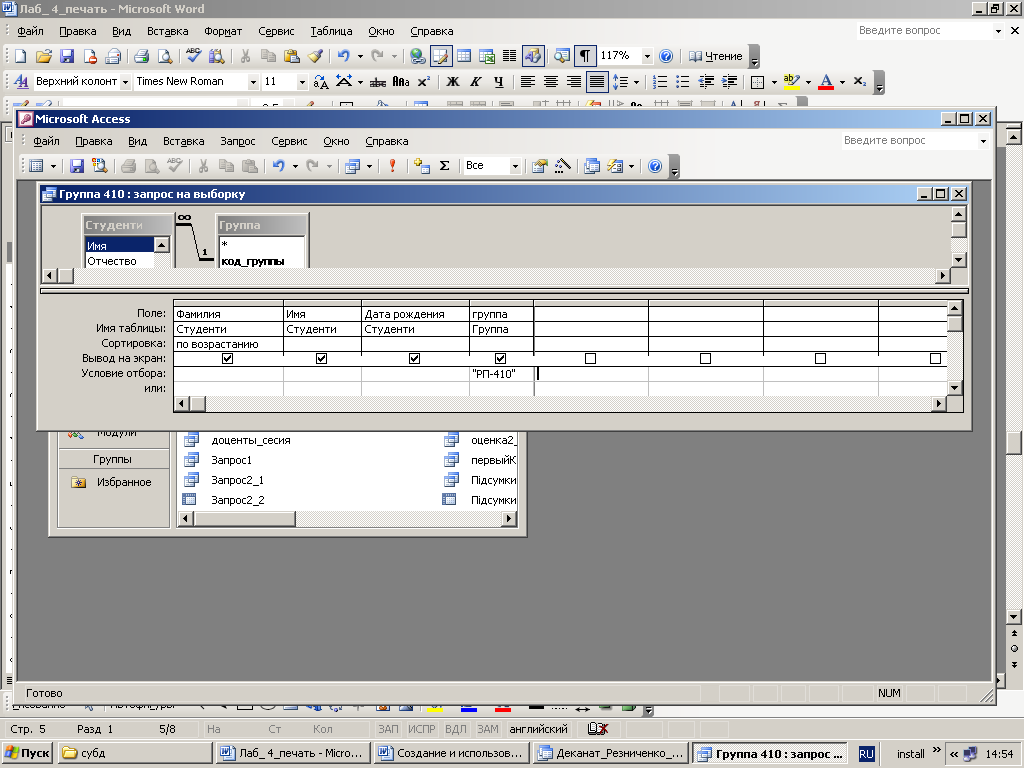Screen dimensions: 1024x768
Task: Click the Properties icon in Access toolbar
Action: (x=539, y=166)
